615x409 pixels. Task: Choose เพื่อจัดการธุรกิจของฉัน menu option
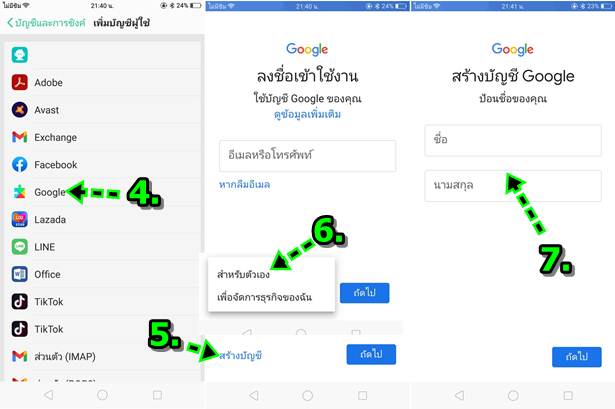click(264, 297)
